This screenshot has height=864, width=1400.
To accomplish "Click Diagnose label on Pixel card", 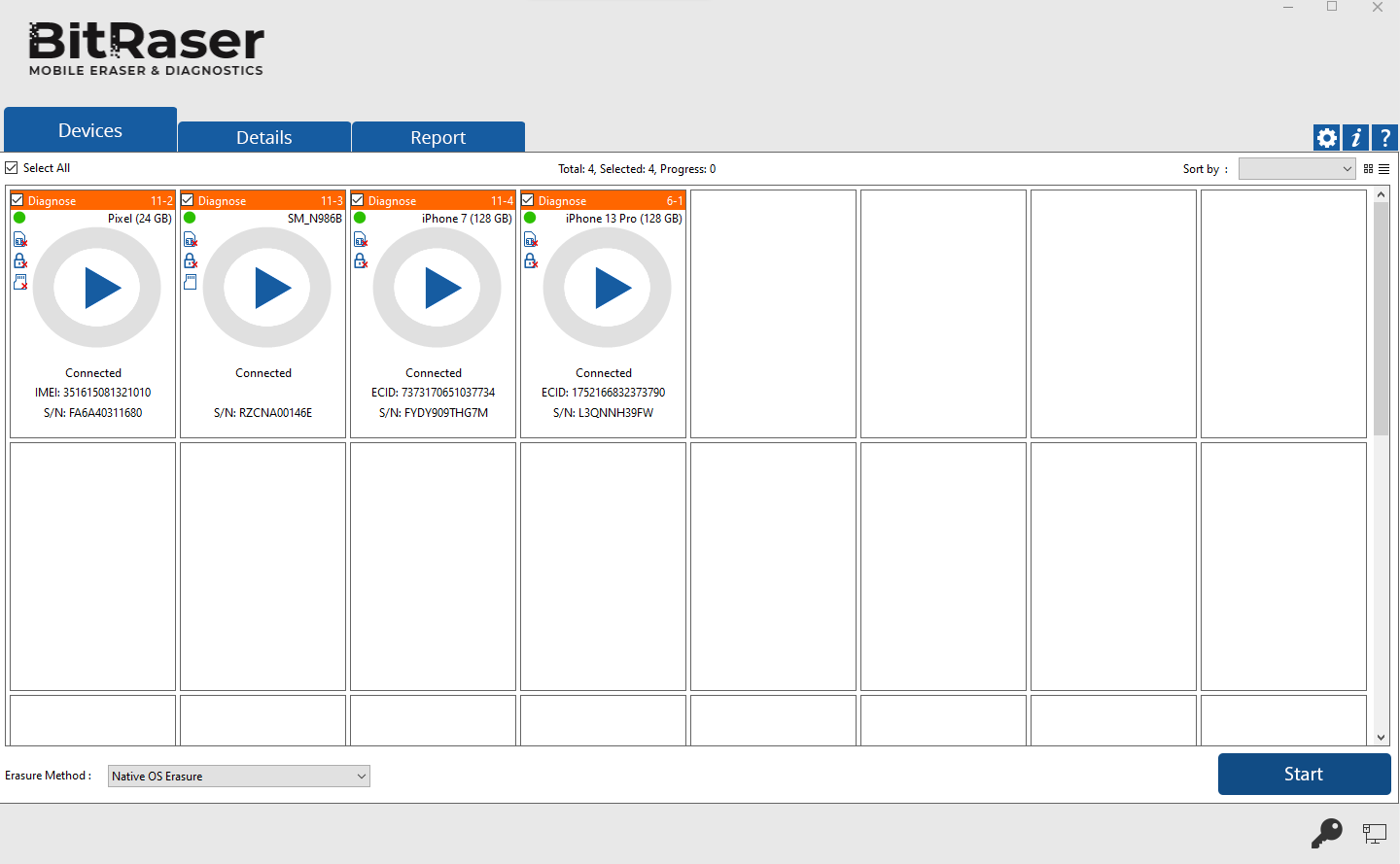I will pyautogui.click(x=52, y=201).
